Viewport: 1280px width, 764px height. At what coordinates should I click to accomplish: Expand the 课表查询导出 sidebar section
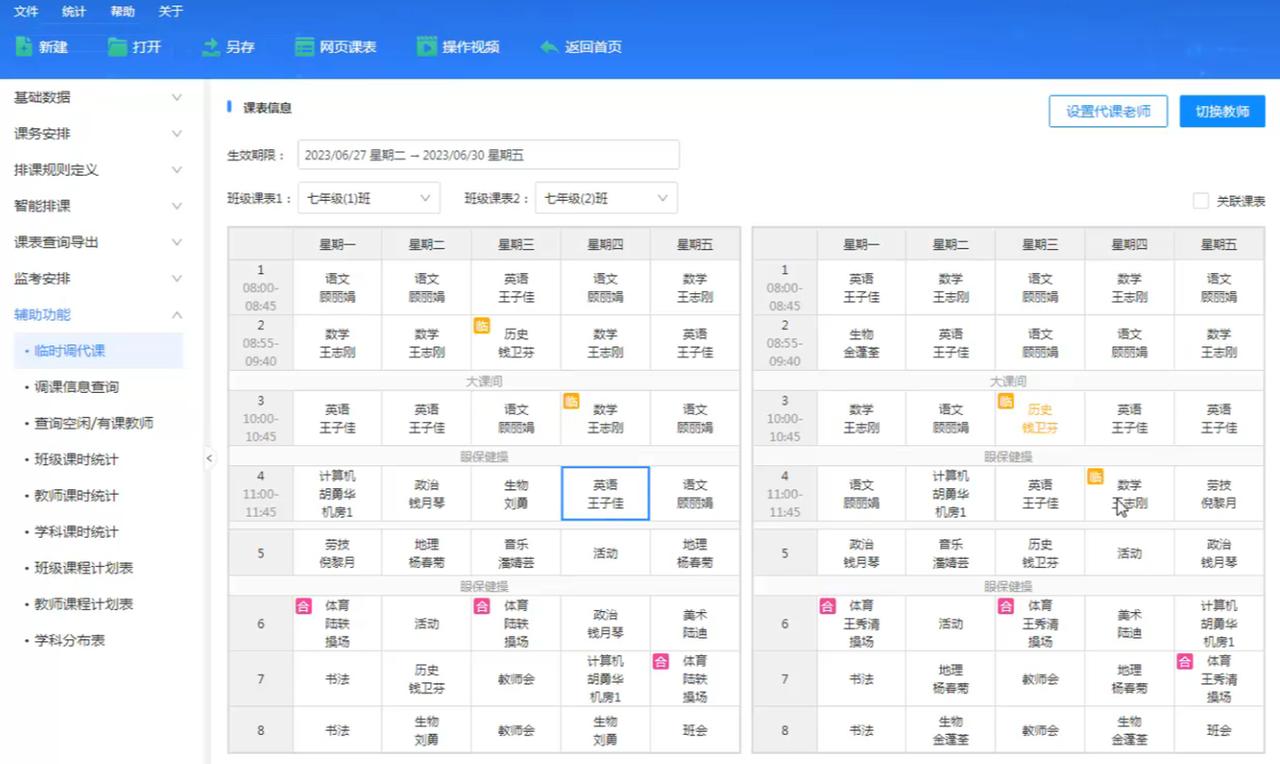(177, 242)
